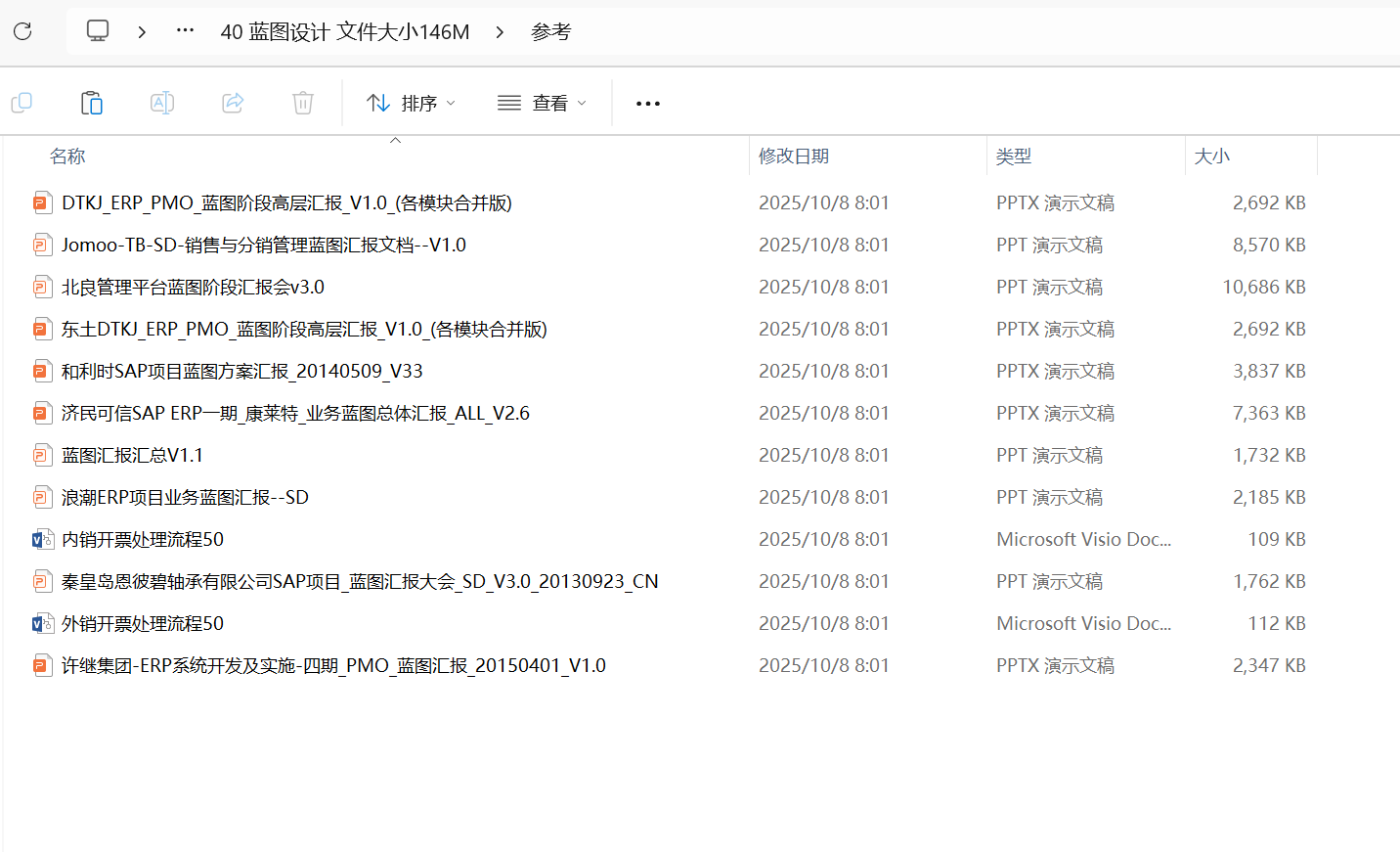Select the 内销开票处理流程50 Visio file
Viewport: 1400px width, 852px height.
[x=143, y=539]
